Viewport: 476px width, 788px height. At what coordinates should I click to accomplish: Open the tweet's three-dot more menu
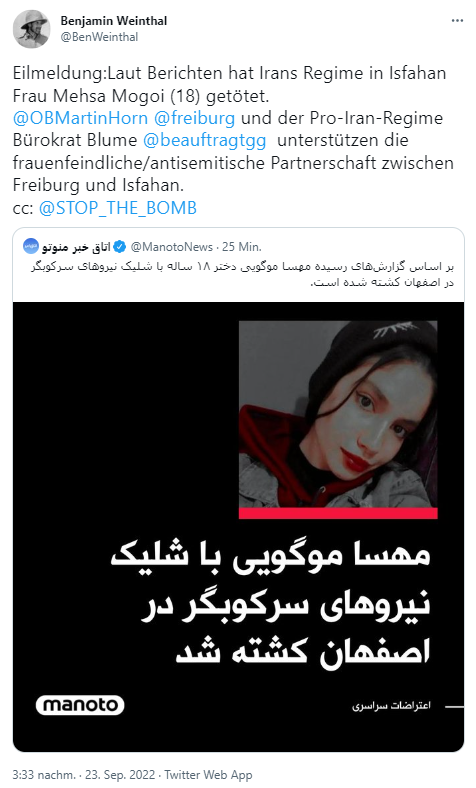pyautogui.click(x=457, y=21)
